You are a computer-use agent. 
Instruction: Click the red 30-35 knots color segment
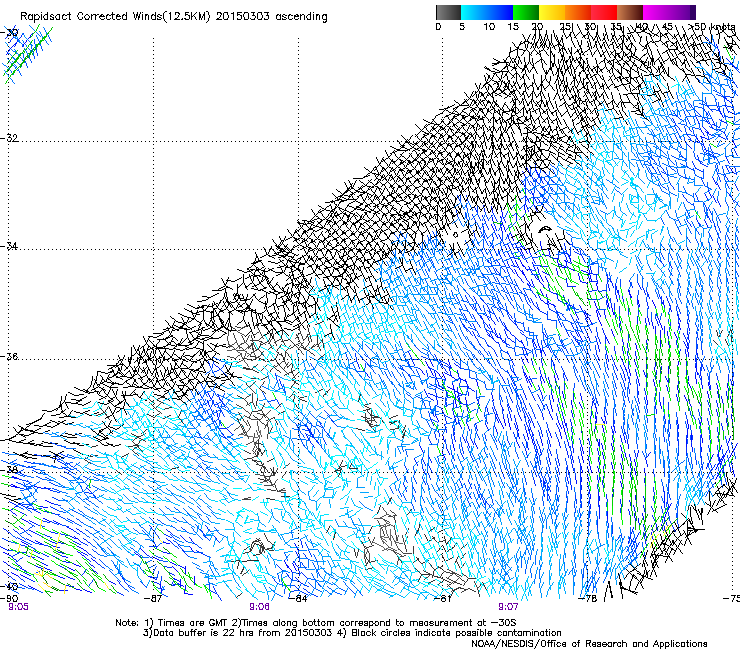(604, 12)
